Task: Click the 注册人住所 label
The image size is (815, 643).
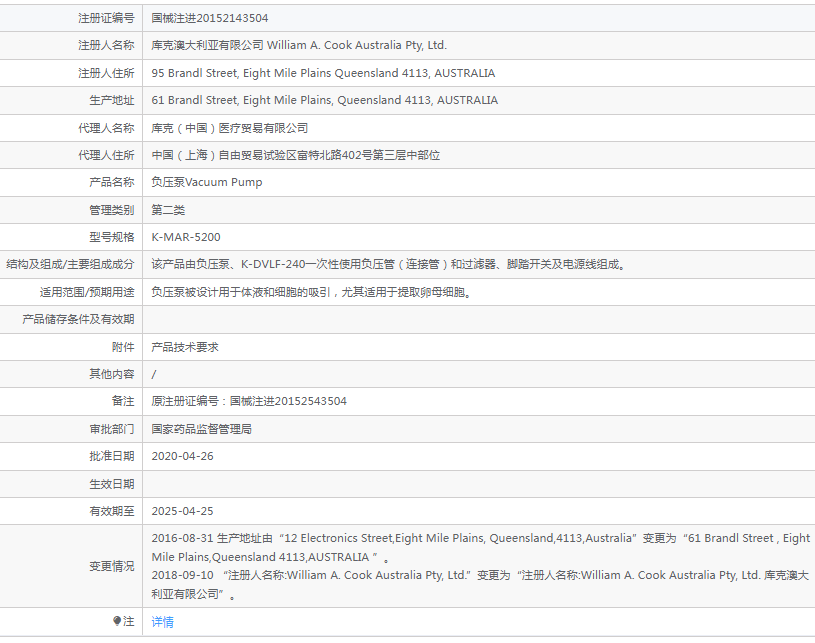Action: coord(106,73)
